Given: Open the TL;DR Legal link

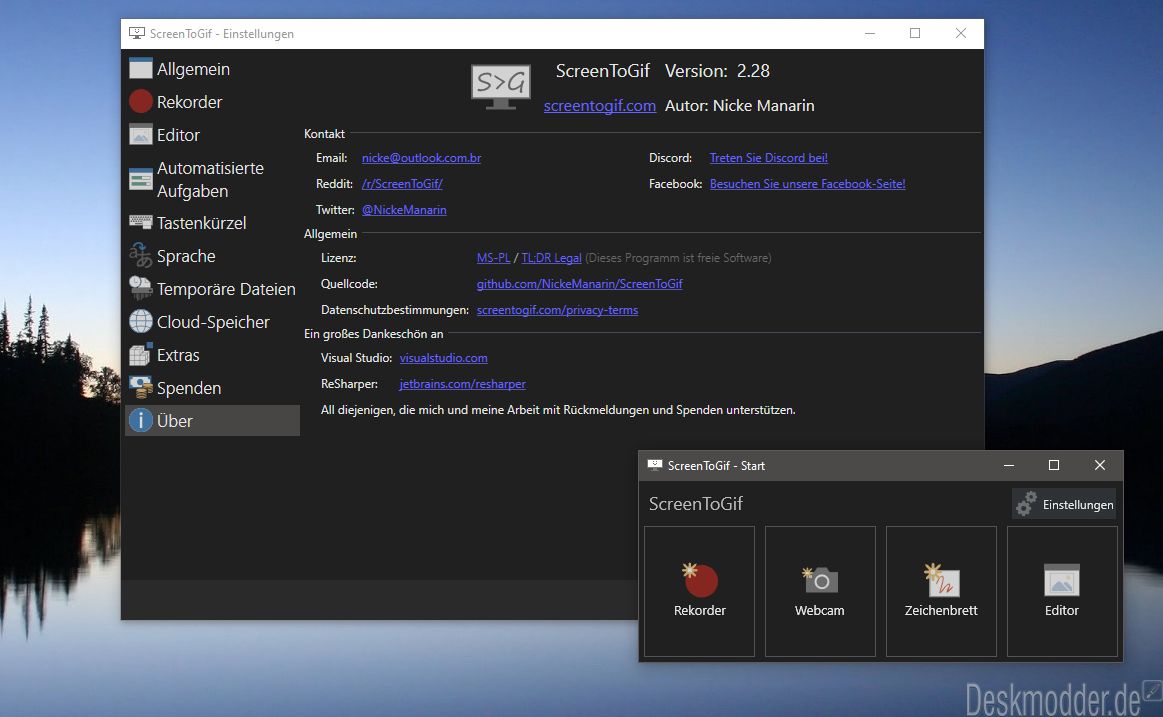Looking at the screenshot, I should point(551,258).
